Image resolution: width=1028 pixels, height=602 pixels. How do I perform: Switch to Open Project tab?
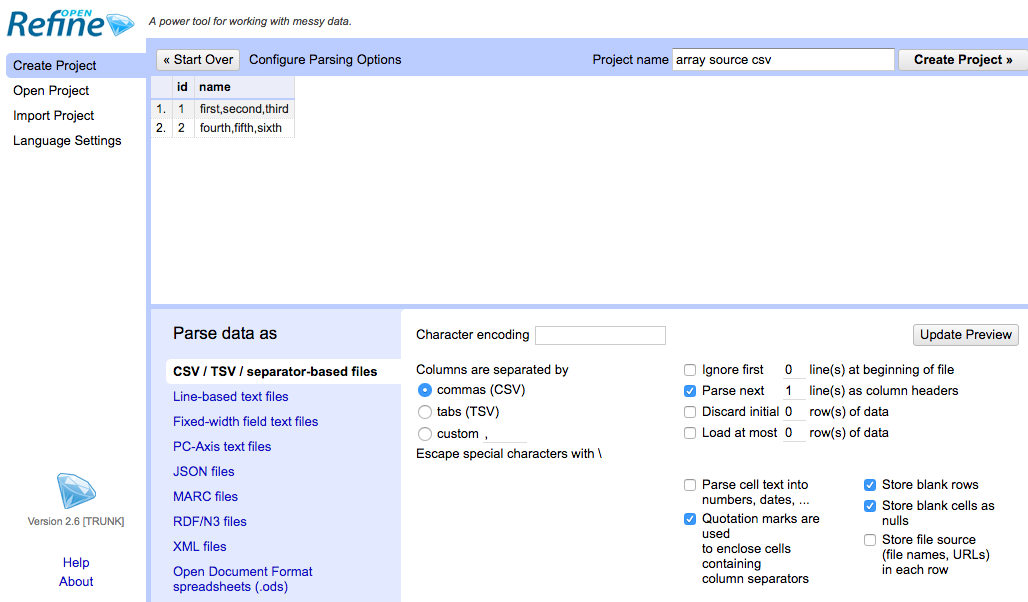click(x=51, y=90)
